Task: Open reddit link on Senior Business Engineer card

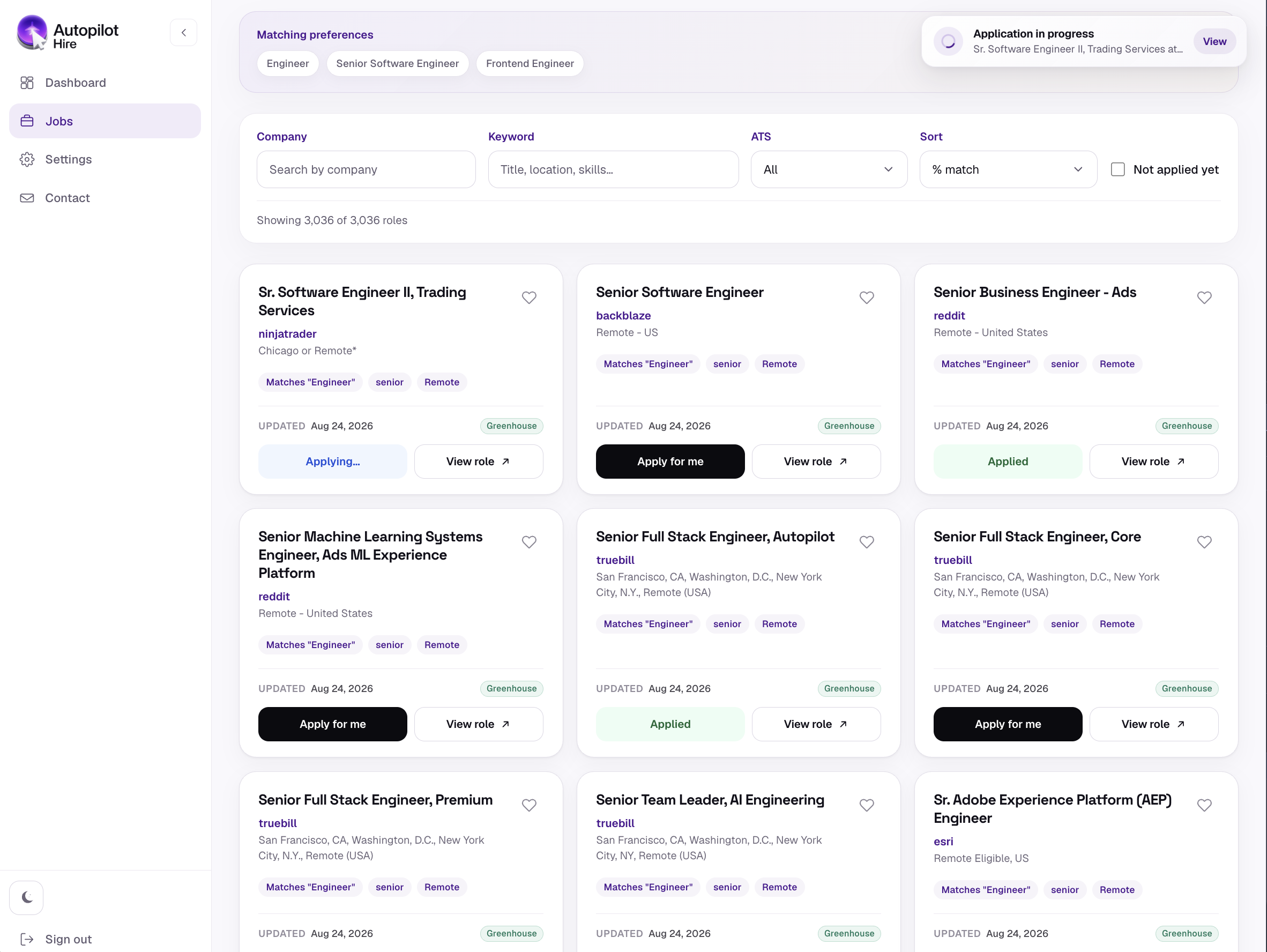Action: pos(949,315)
